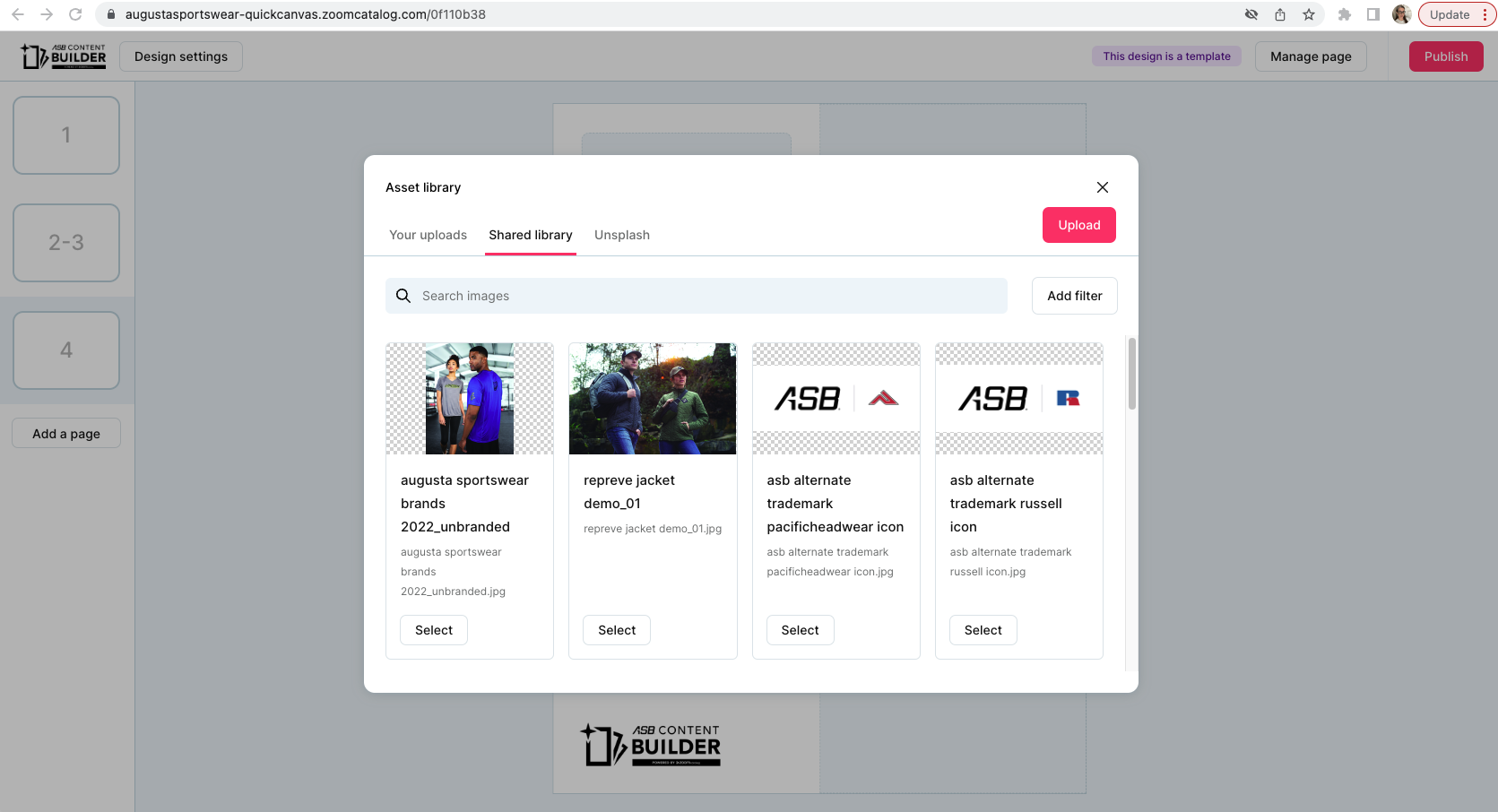Screen dimensions: 1498x812
Task: Click the browser share icon
Action: pos(1280,14)
